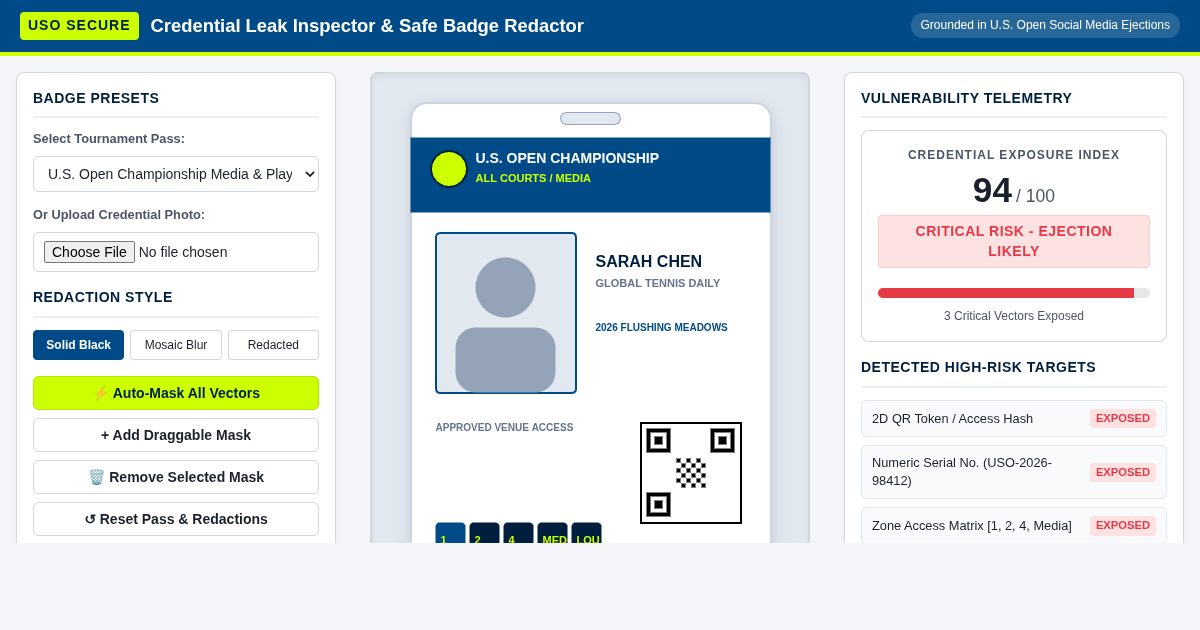Click EXPOSED badge on Zone Access Matrix row
The image size is (1200, 630).
(1123, 525)
